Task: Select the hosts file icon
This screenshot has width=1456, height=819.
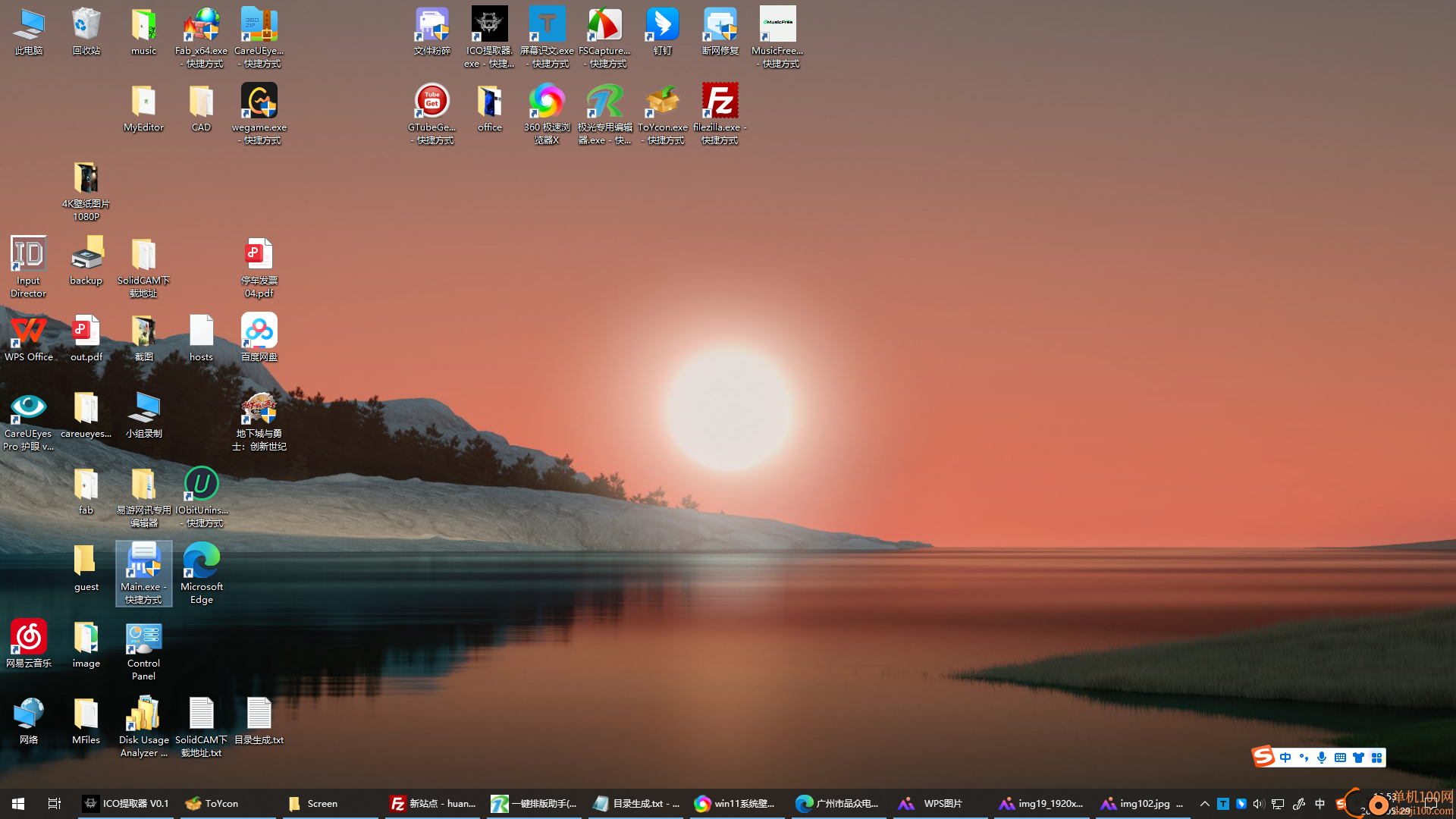Action: [x=201, y=338]
